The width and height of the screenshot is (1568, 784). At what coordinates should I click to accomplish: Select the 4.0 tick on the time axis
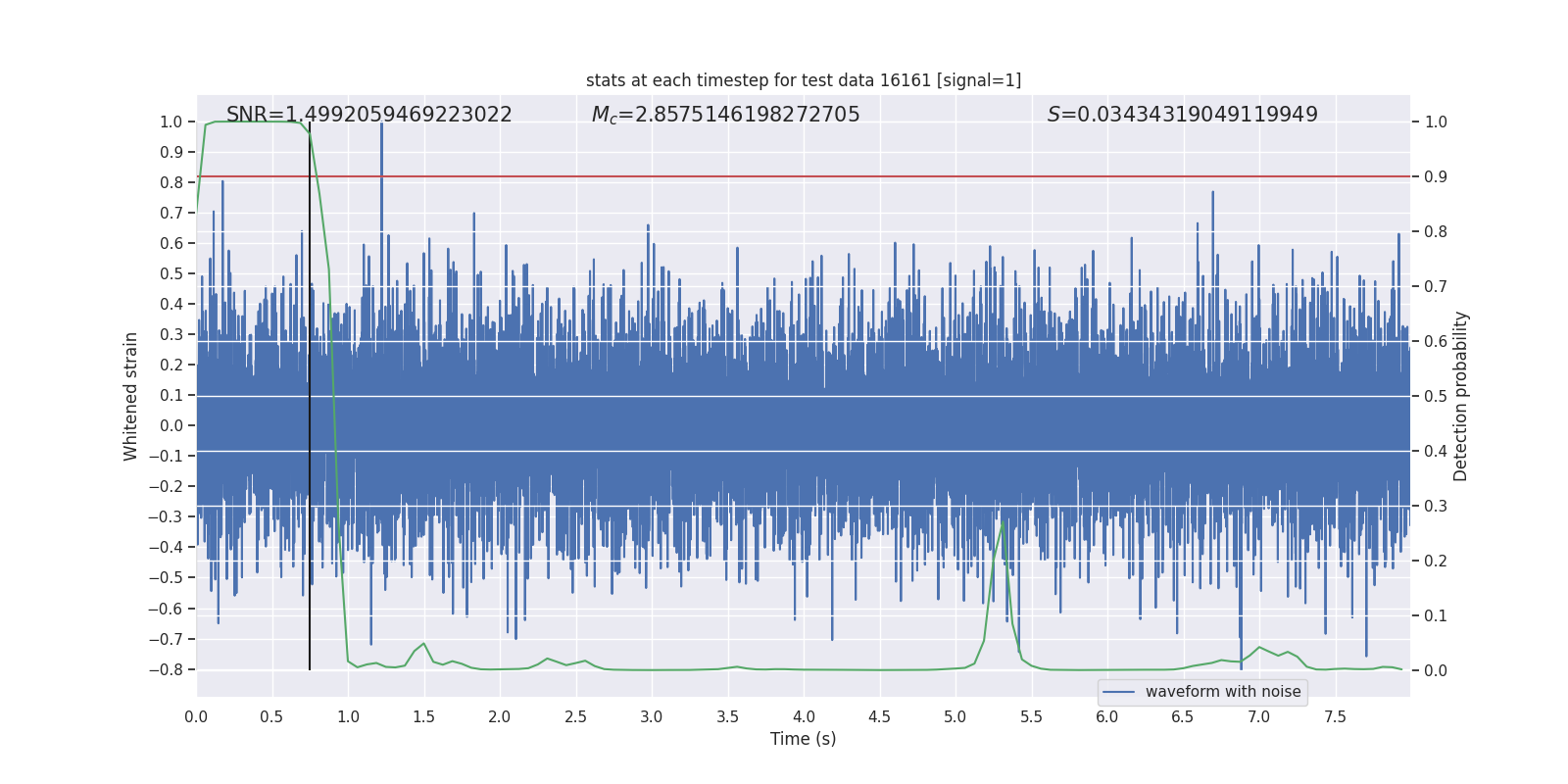coord(804,717)
